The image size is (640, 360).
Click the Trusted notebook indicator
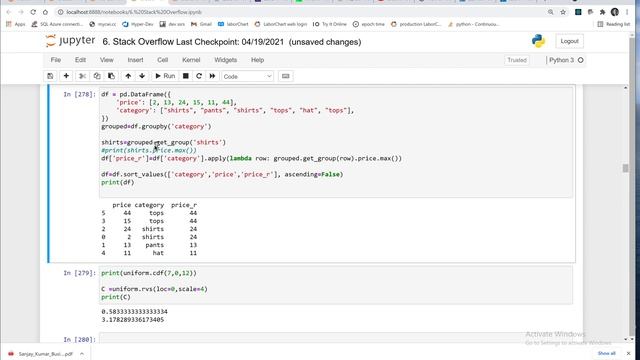[x=517, y=60]
